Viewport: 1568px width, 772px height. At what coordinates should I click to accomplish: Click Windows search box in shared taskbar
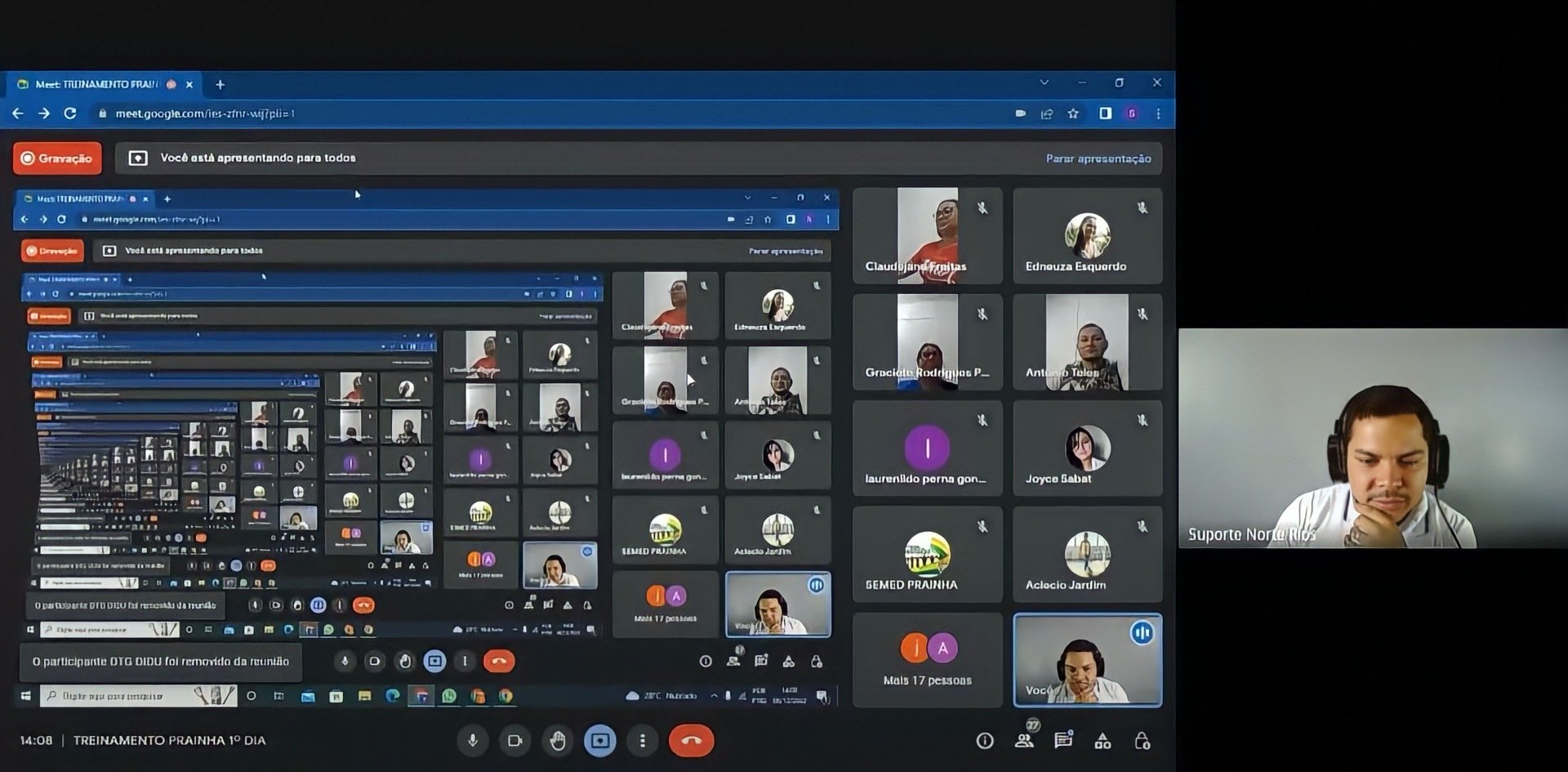pyautogui.click(x=139, y=696)
